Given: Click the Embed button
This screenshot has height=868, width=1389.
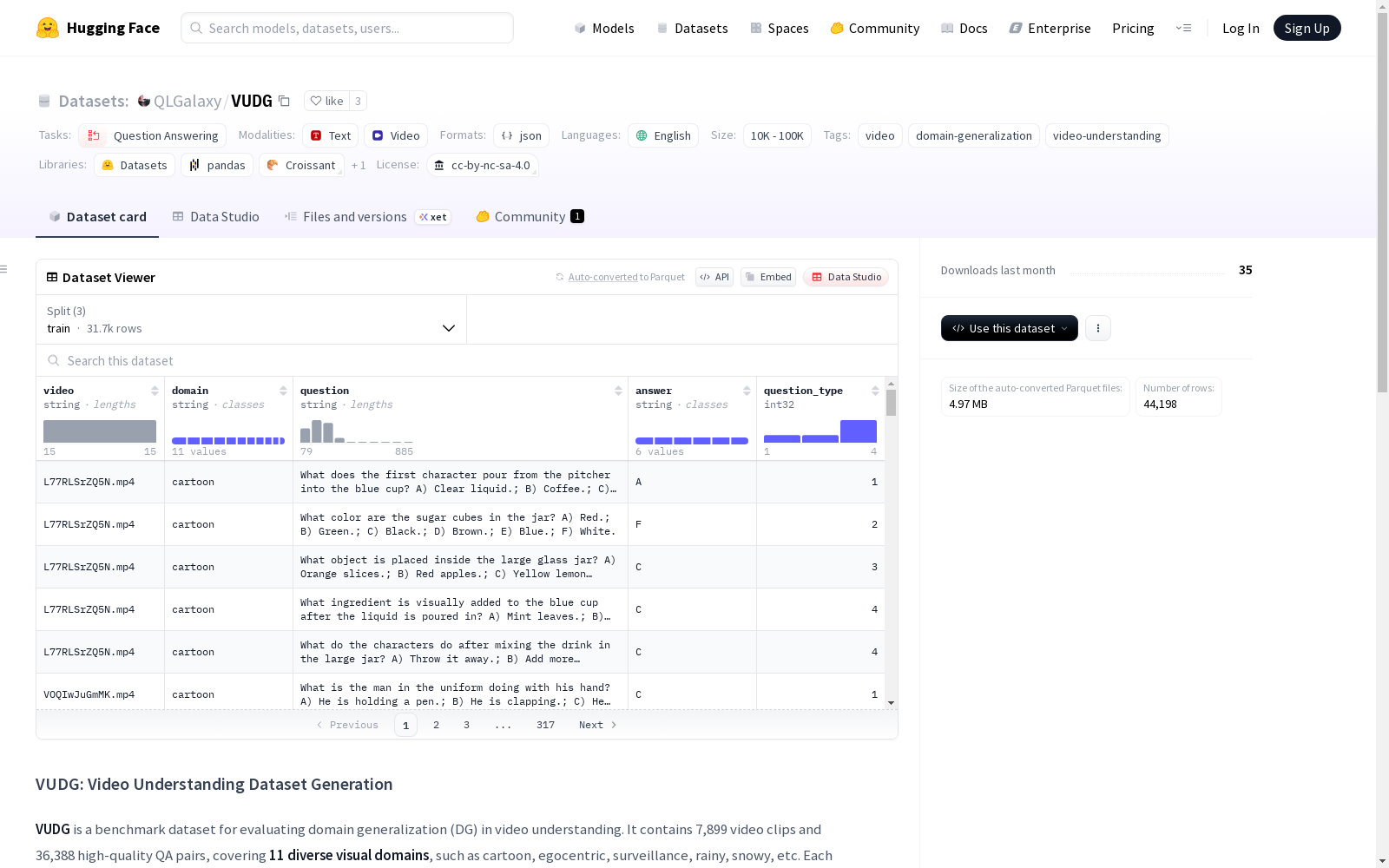Looking at the screenshot, I should coord(768,277).
